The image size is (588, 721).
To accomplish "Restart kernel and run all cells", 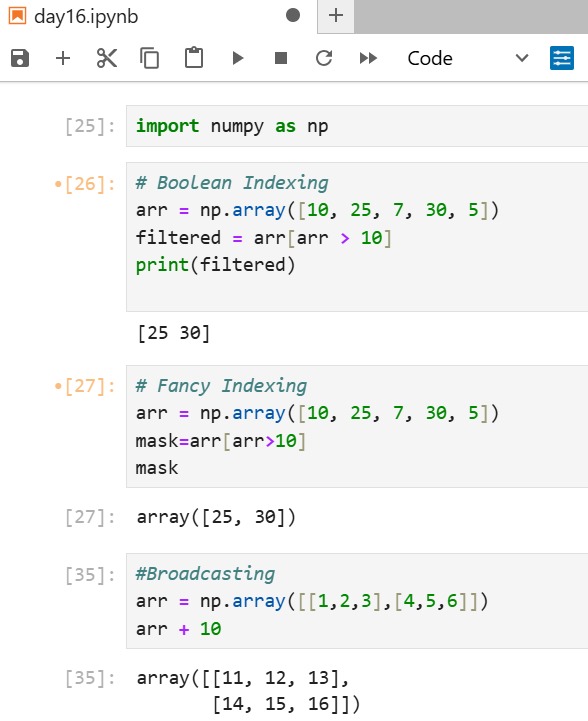I will click(x=368, y=58).
